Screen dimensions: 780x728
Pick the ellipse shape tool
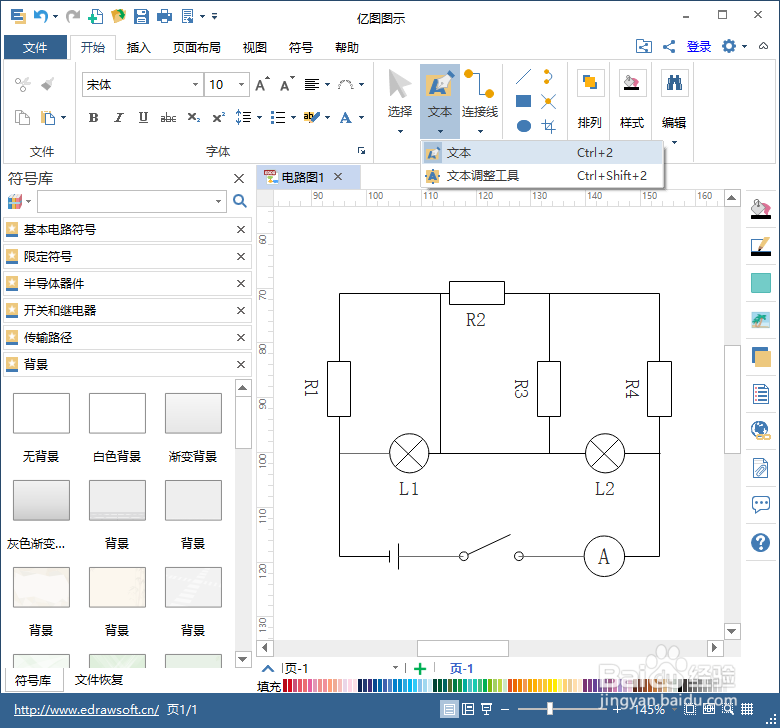click(523, 126)
